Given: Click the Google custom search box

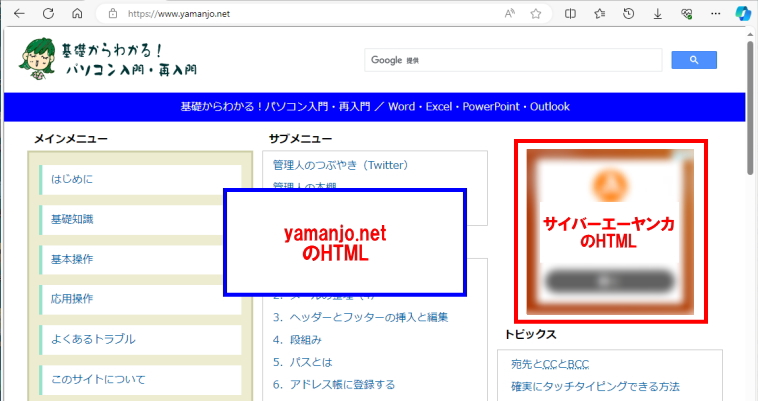Looking at the screenshot, I should tap(513, 60).
